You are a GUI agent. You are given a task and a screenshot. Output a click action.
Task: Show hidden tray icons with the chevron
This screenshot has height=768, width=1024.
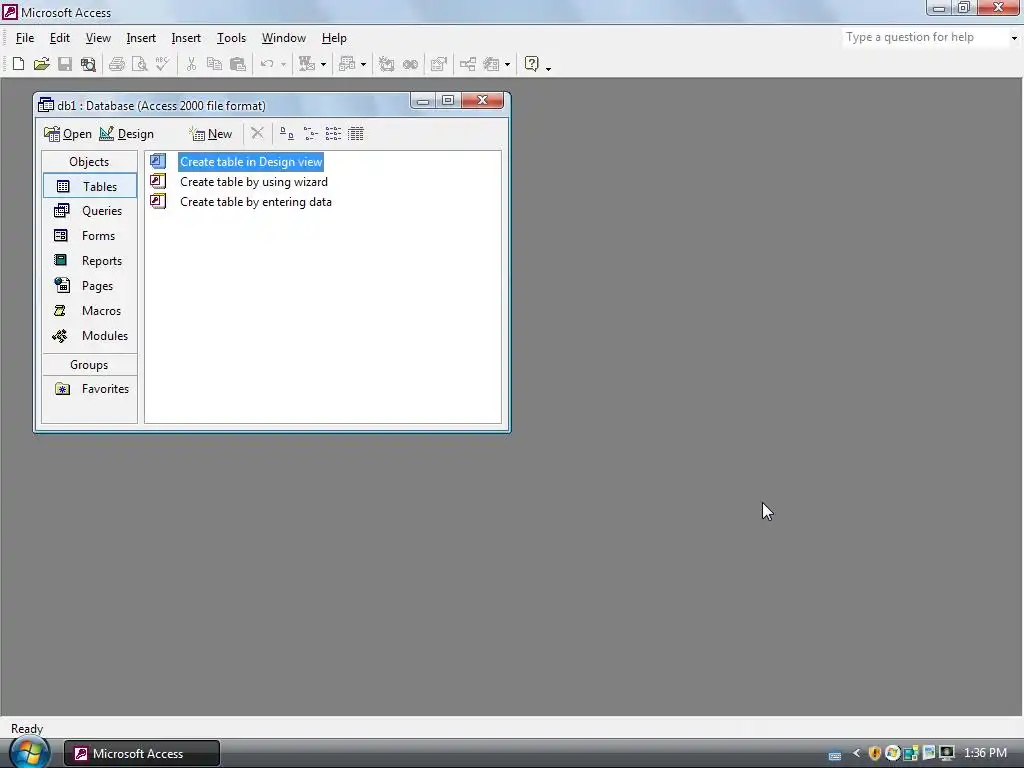click(x=856, y=753)
